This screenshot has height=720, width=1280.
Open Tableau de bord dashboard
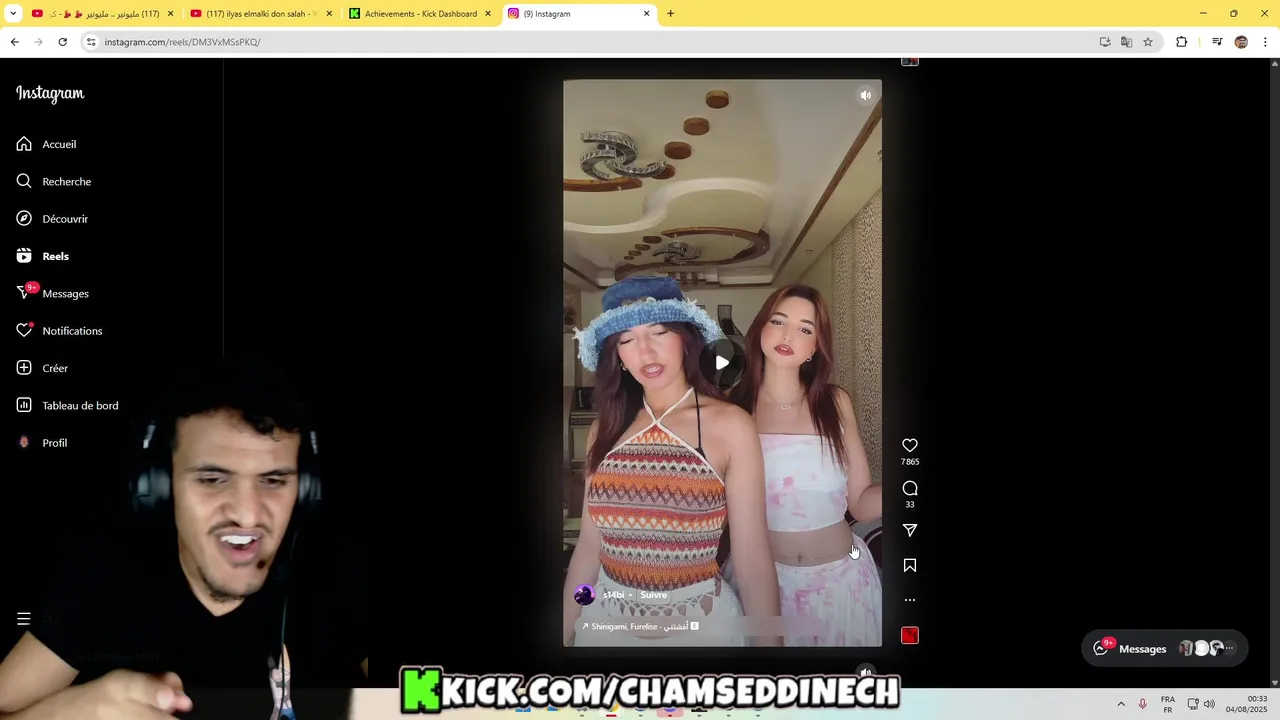(67, 405)
